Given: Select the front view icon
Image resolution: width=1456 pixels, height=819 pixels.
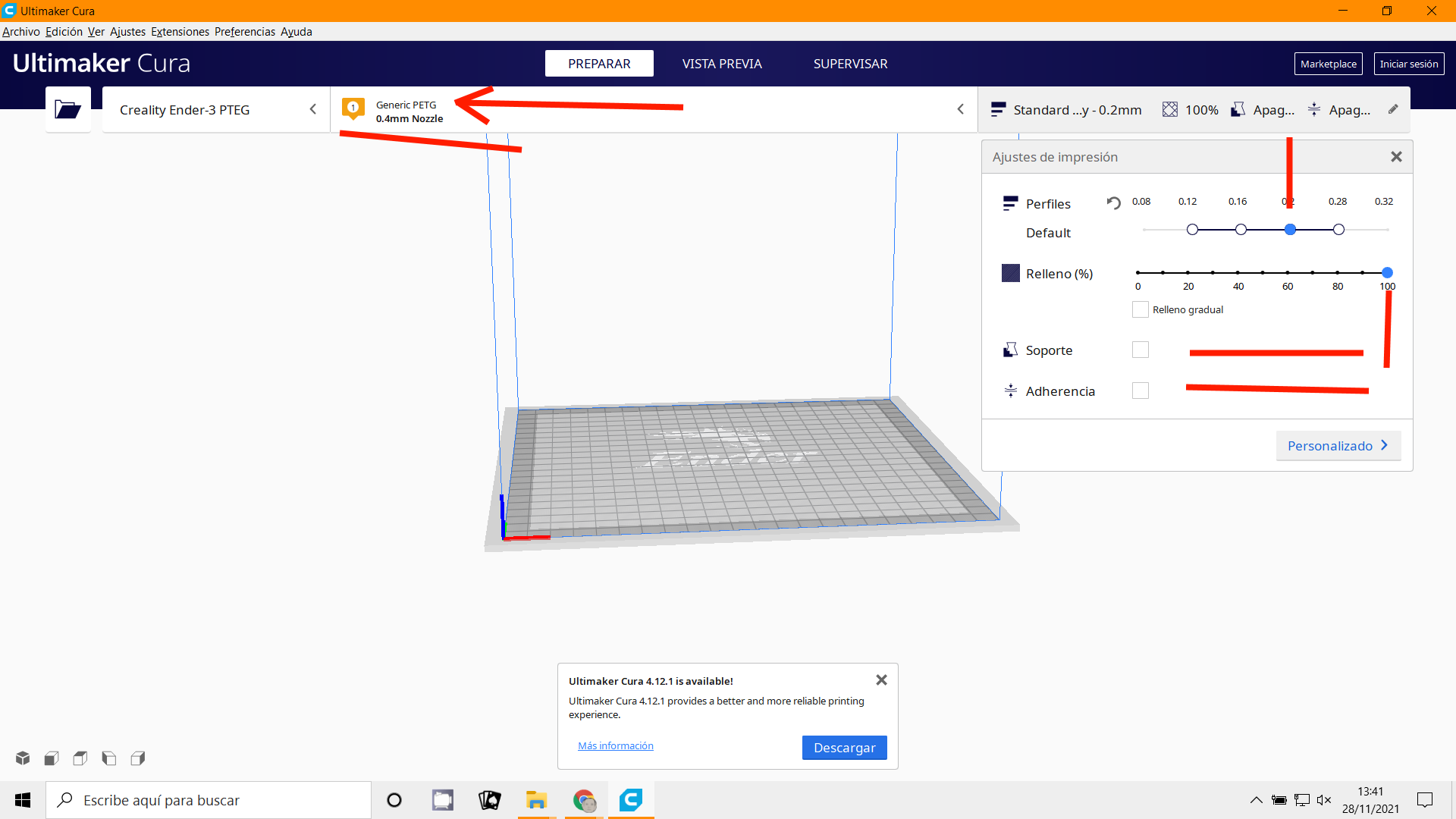Looking at the screenshot, I should coord(52,758).
